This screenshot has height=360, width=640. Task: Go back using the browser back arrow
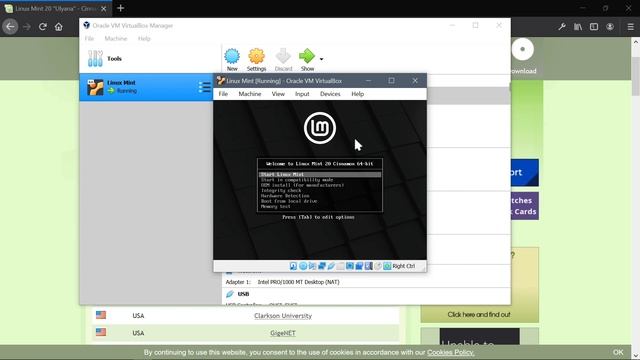(10, 27)
